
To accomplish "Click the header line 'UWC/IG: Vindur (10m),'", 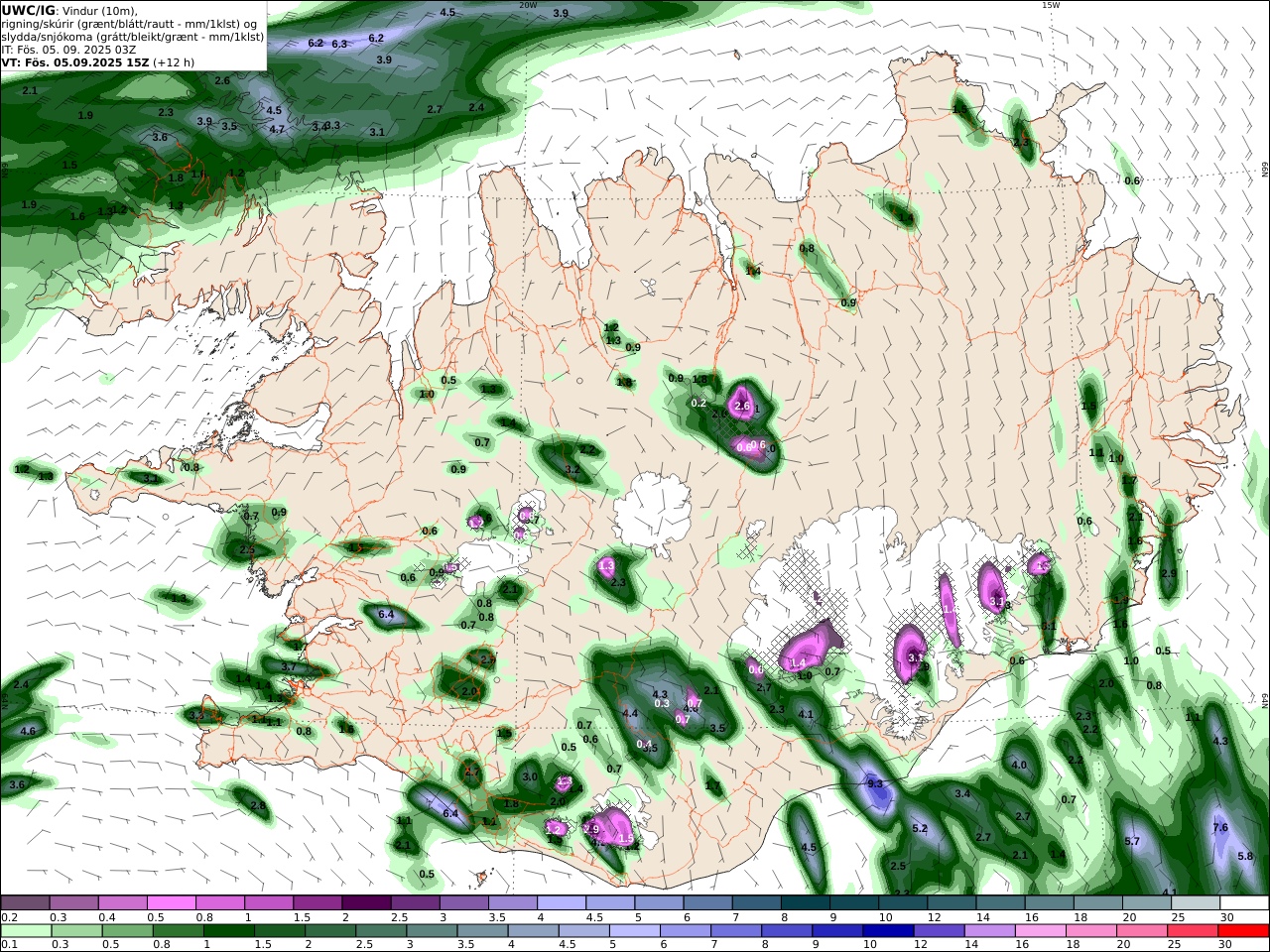I will pyautogui.click(x=68, y=11).
